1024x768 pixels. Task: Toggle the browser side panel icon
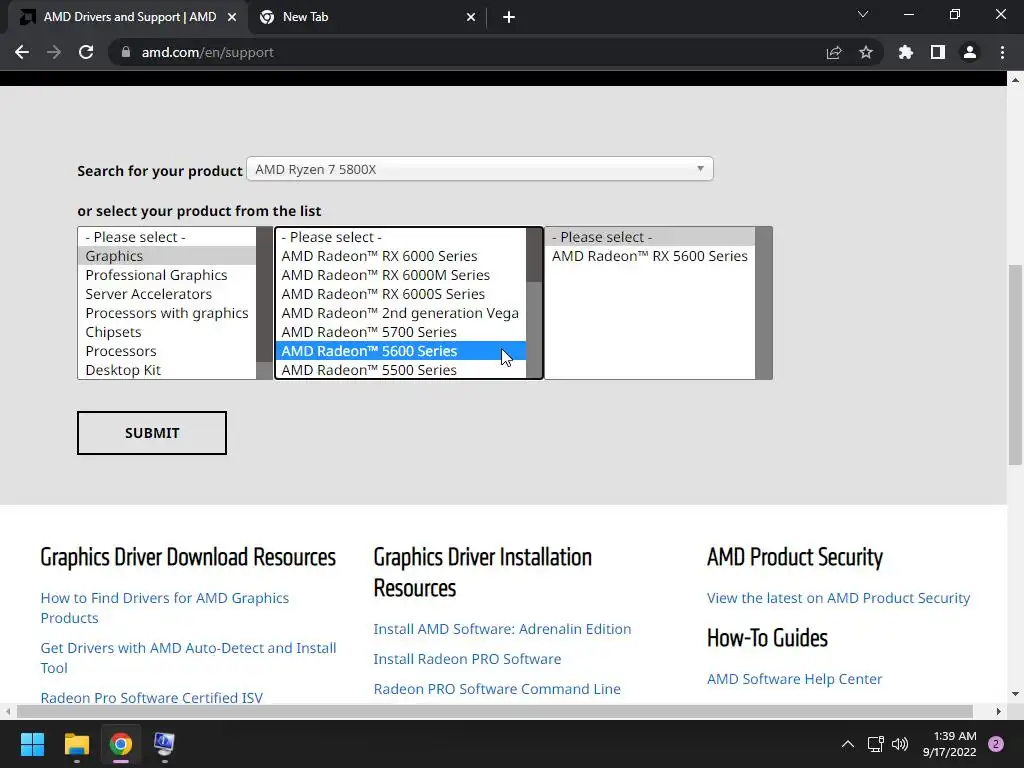pyautogui.click(x=938, y=52)
